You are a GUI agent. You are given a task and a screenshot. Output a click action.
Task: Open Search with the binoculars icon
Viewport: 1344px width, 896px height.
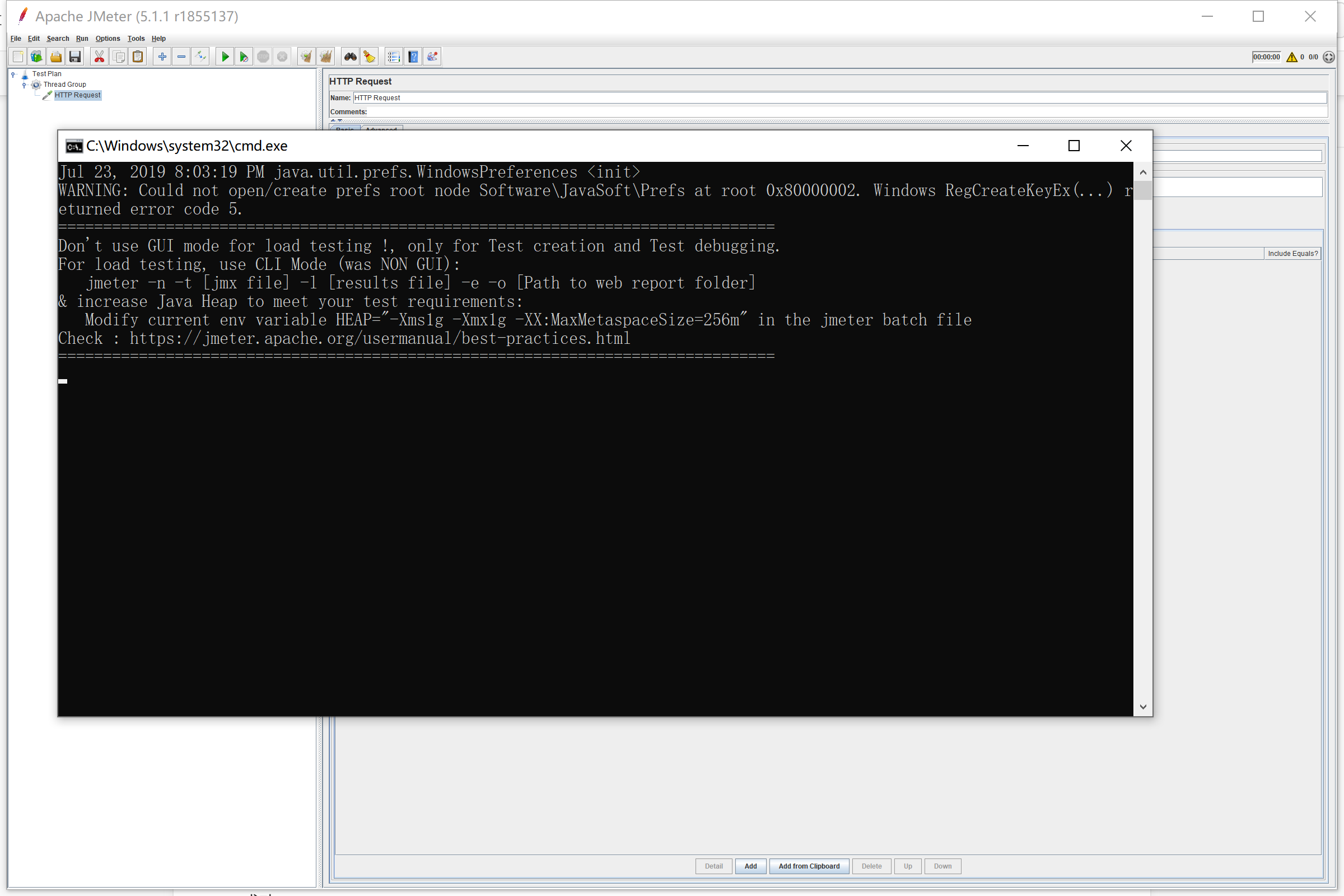coord(351,57)
